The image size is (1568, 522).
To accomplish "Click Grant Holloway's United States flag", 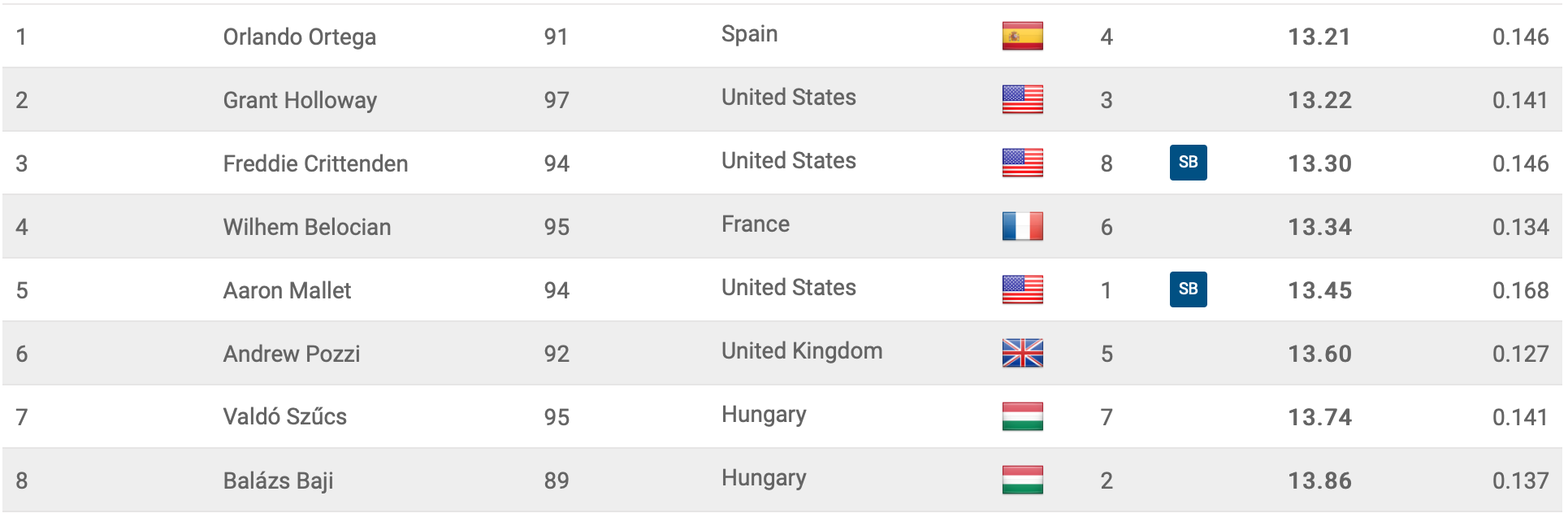I will [x=1022, y=99].
